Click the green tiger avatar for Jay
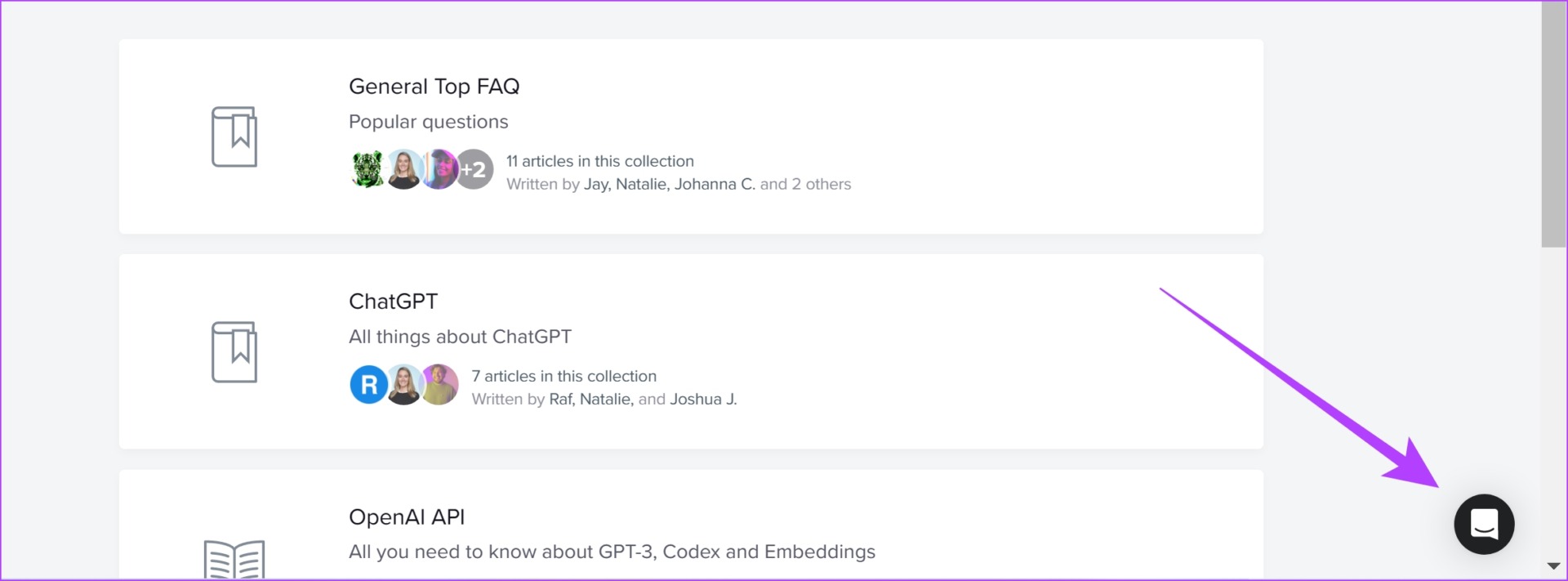This screenshot has height=581, width=1568. pos(368,169)
